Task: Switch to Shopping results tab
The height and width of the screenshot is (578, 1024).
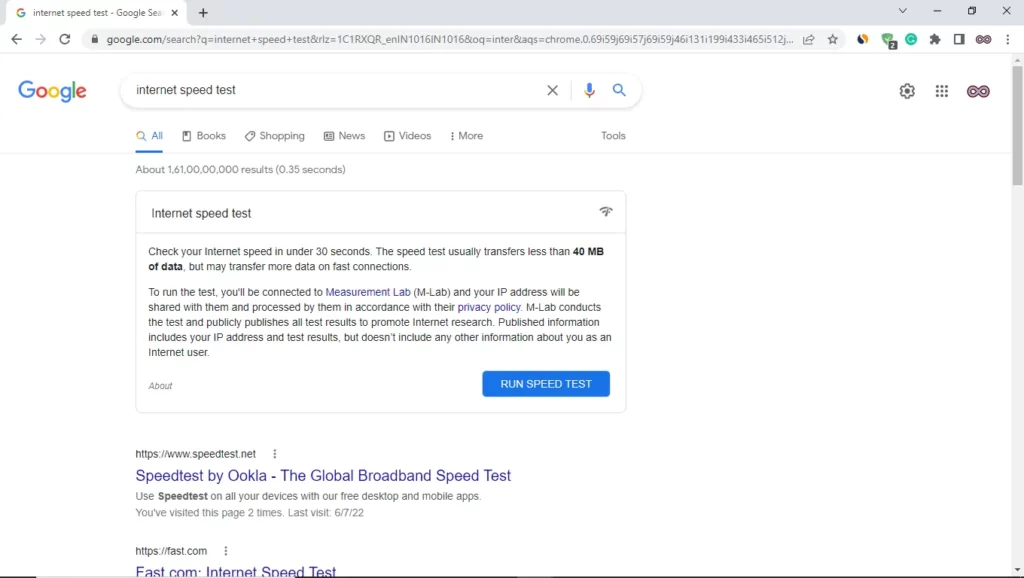Action: 274,136
